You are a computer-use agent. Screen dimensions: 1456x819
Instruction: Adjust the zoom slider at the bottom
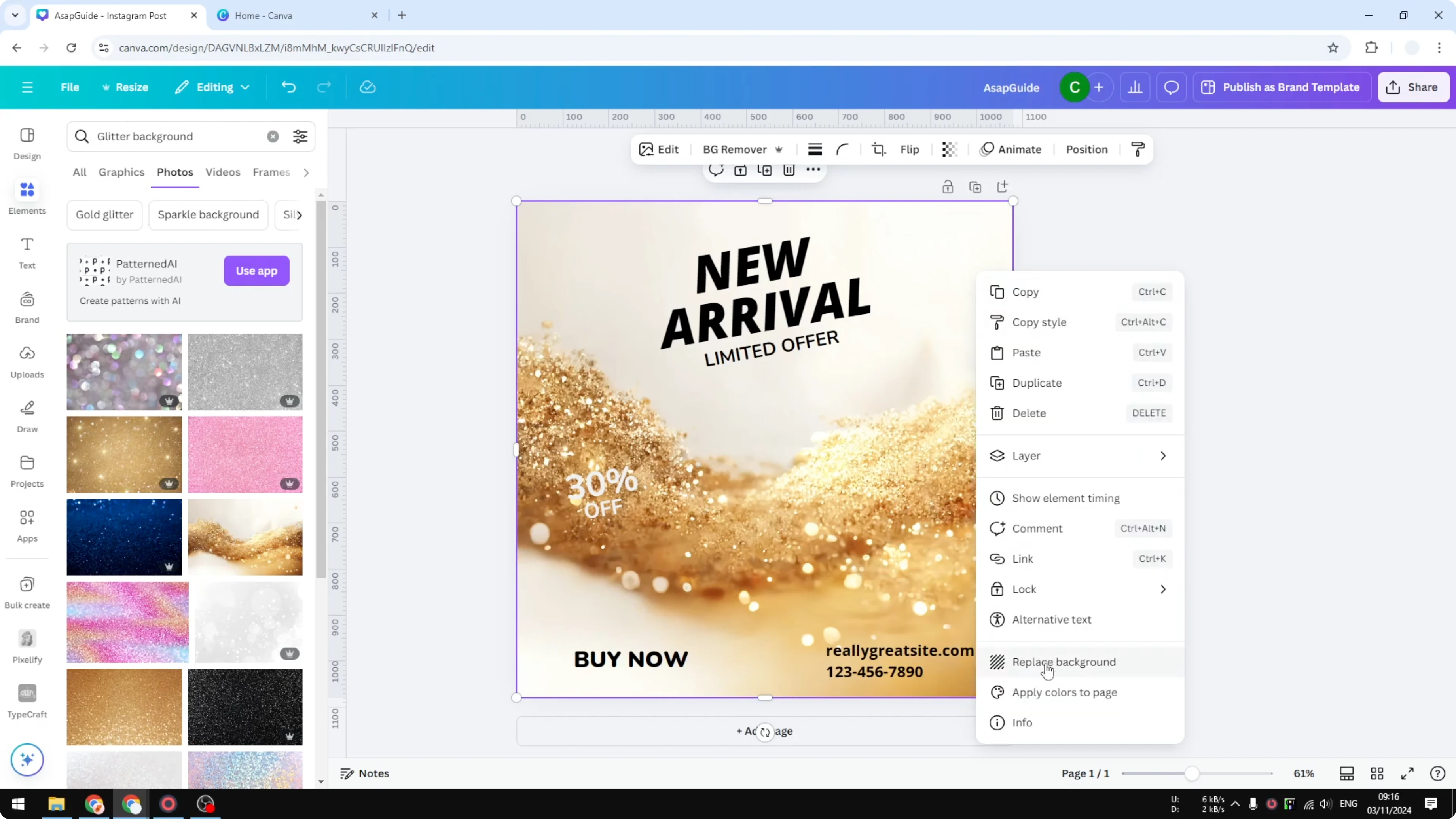1191,773
